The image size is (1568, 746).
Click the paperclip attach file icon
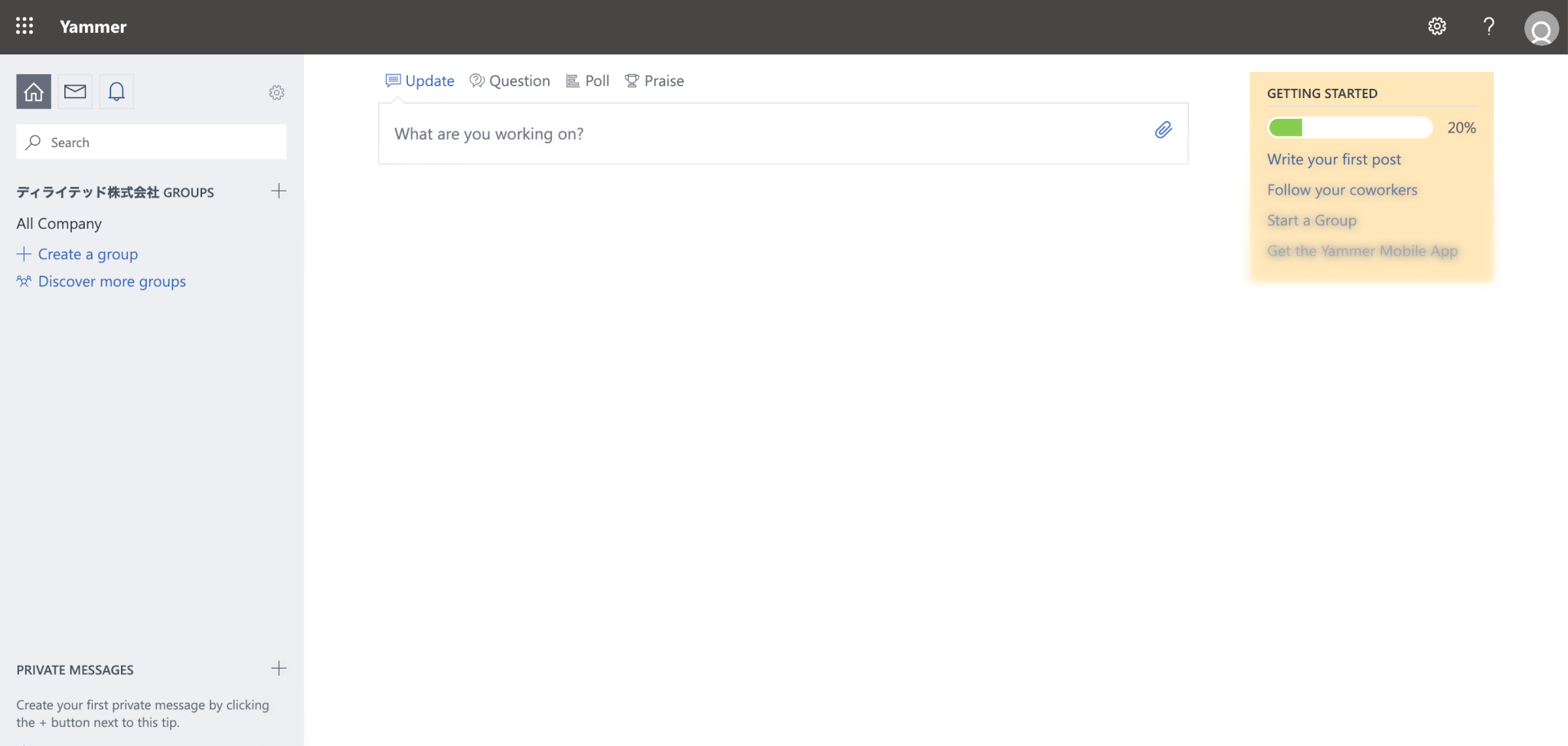[x=1163, y=130]
